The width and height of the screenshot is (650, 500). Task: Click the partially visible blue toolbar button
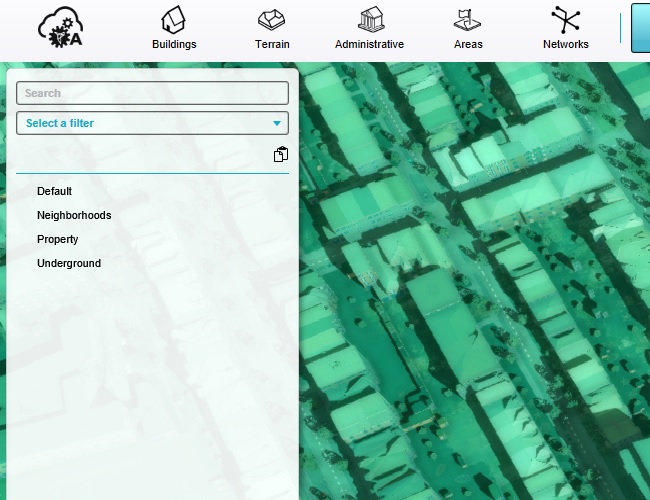pos(640,27)
